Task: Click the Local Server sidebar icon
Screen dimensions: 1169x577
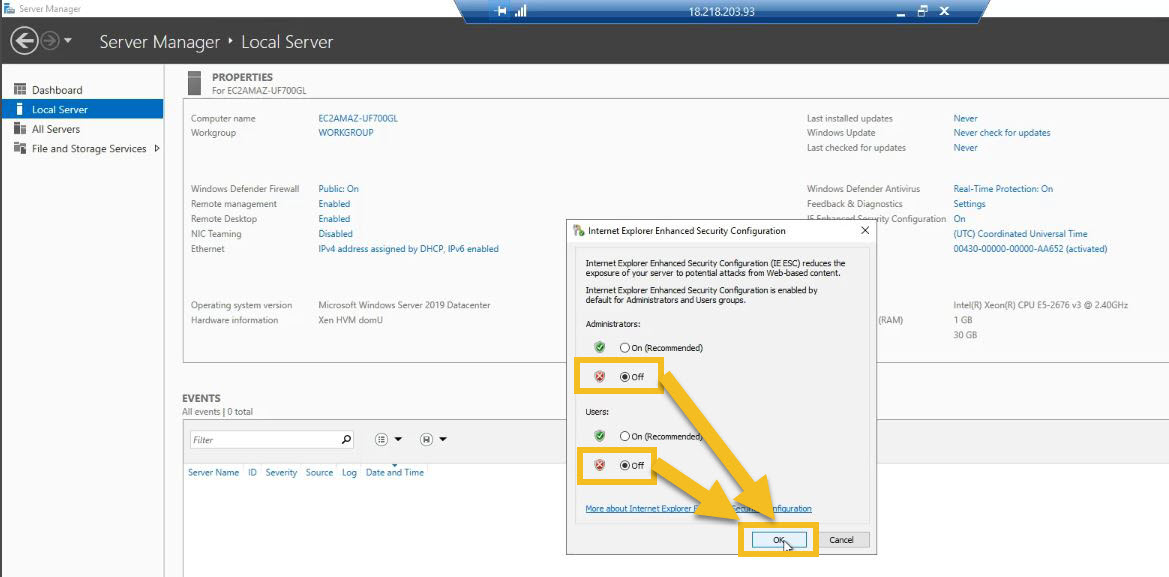Action: [20, 110]
